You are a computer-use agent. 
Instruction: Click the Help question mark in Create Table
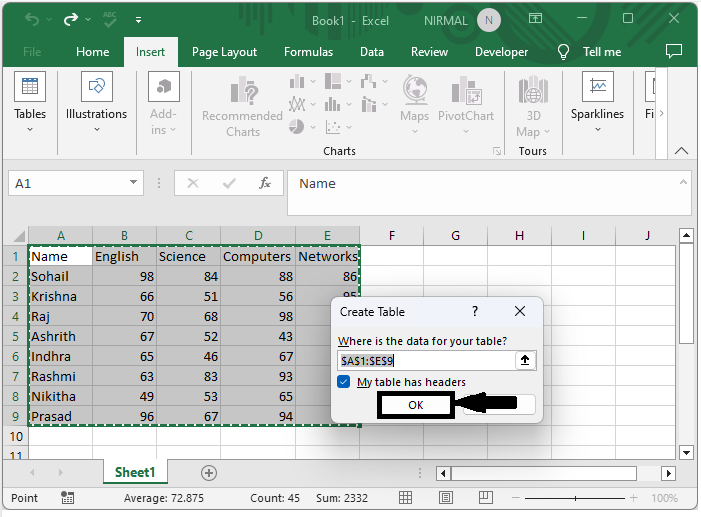click(x=475, y=312)
